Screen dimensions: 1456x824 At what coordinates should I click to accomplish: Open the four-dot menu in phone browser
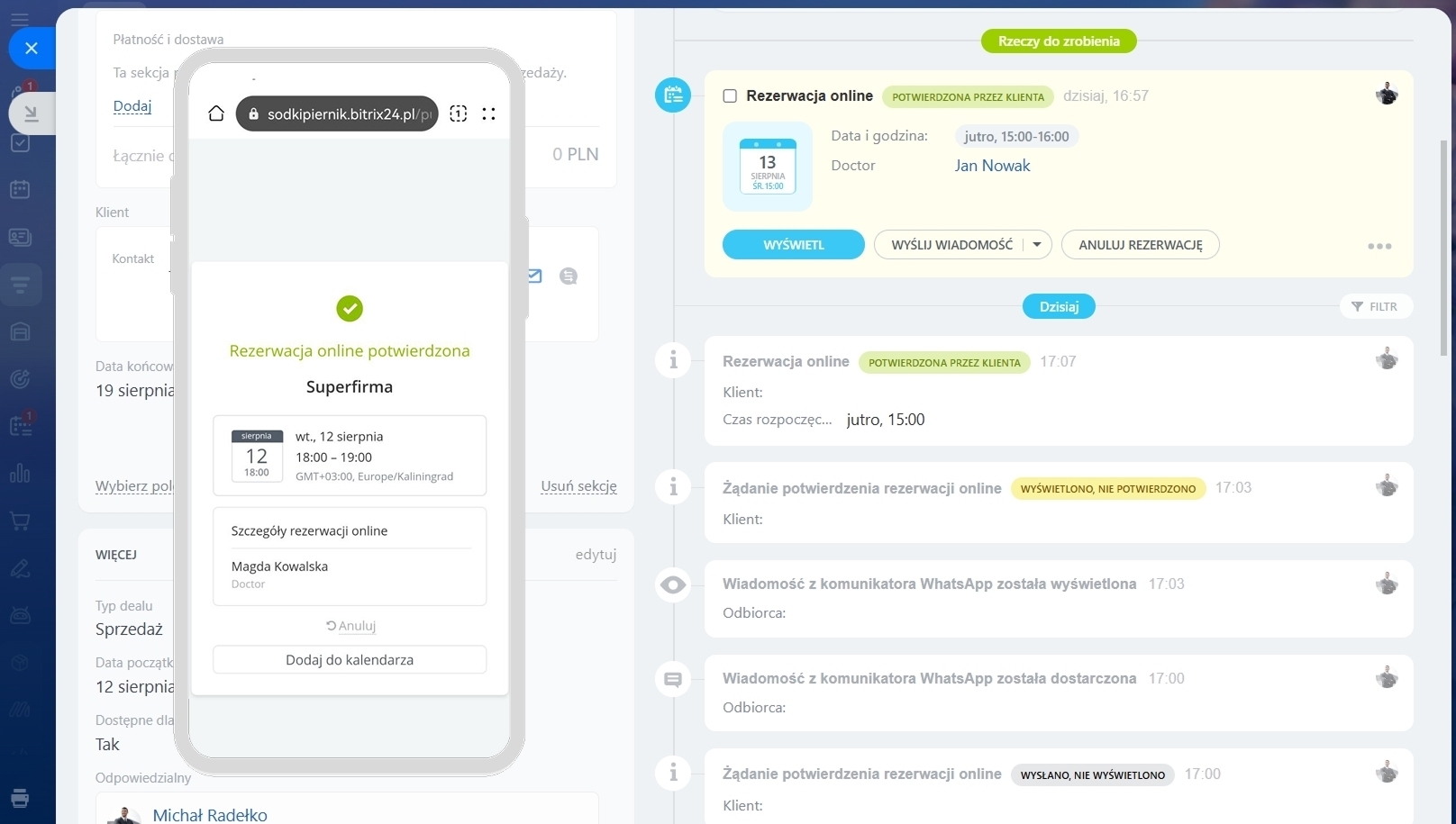click(x=489, y=113)
